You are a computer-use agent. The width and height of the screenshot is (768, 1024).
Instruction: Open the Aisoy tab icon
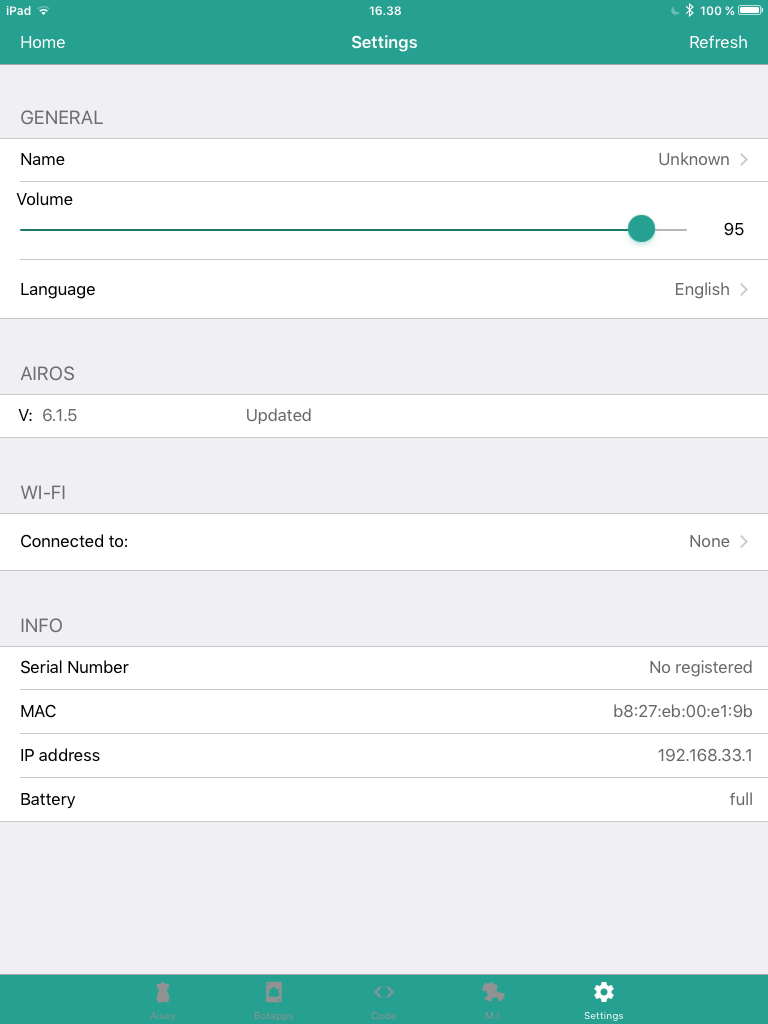(162, 992)
